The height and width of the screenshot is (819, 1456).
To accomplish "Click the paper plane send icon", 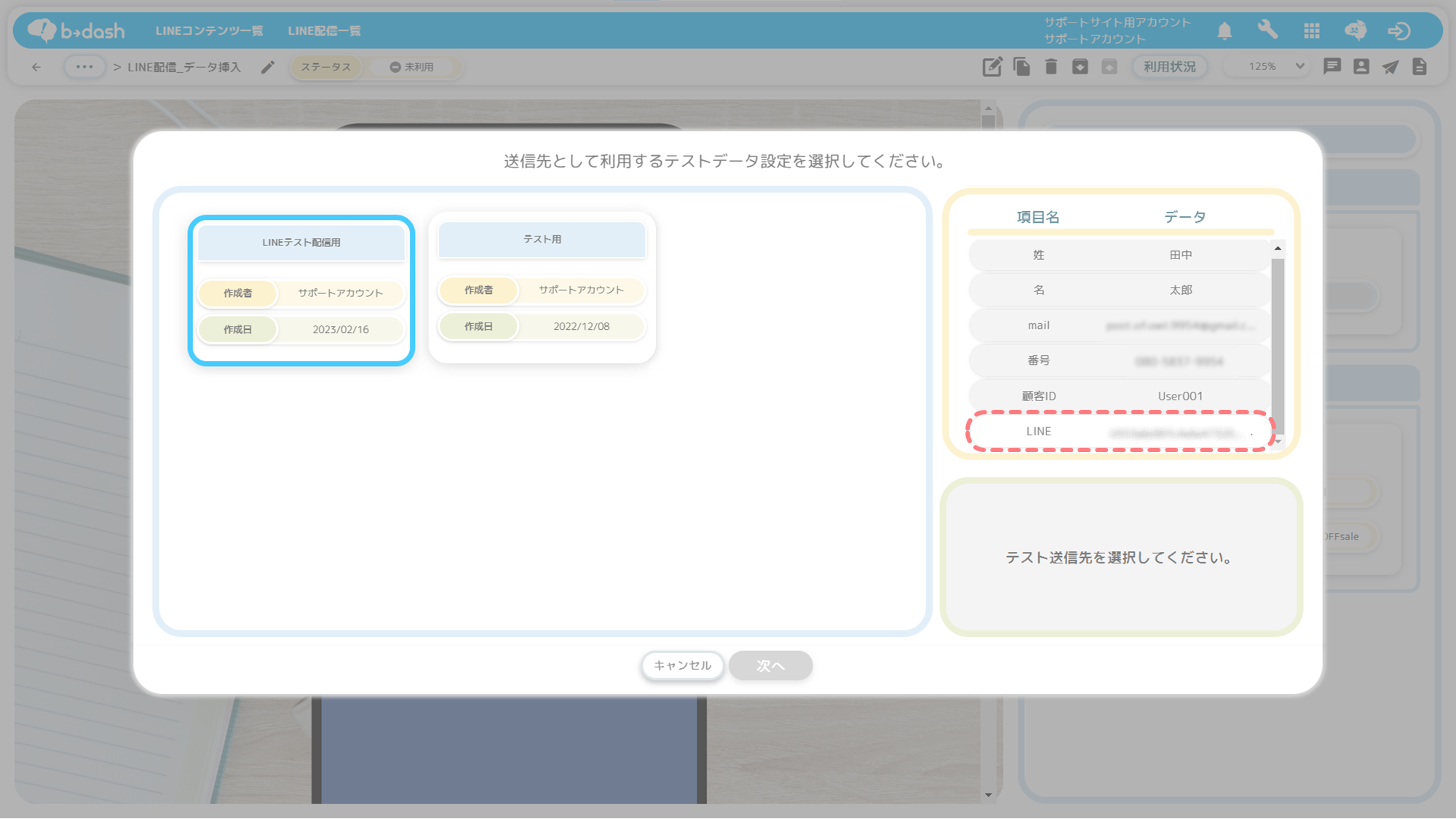I will [x=1390, y=67].
